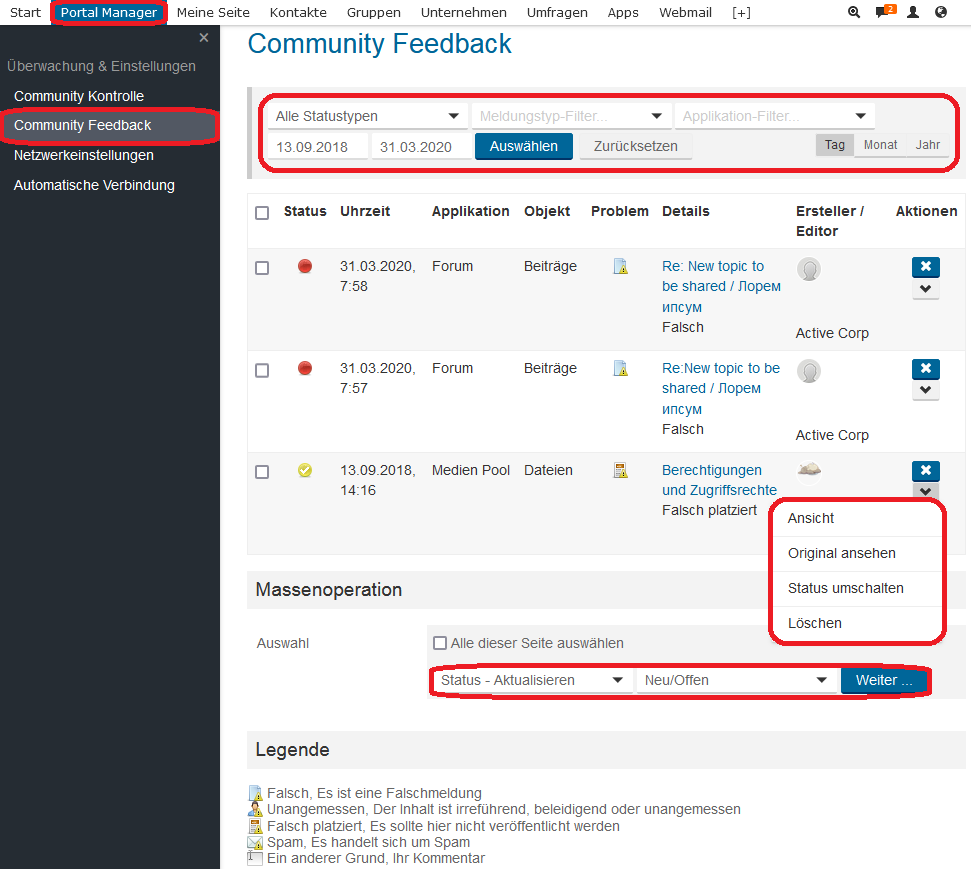Viewport: 971px width, 869px height.
Task: Open the user profile icon in top bar
Action: coord(913,12)
